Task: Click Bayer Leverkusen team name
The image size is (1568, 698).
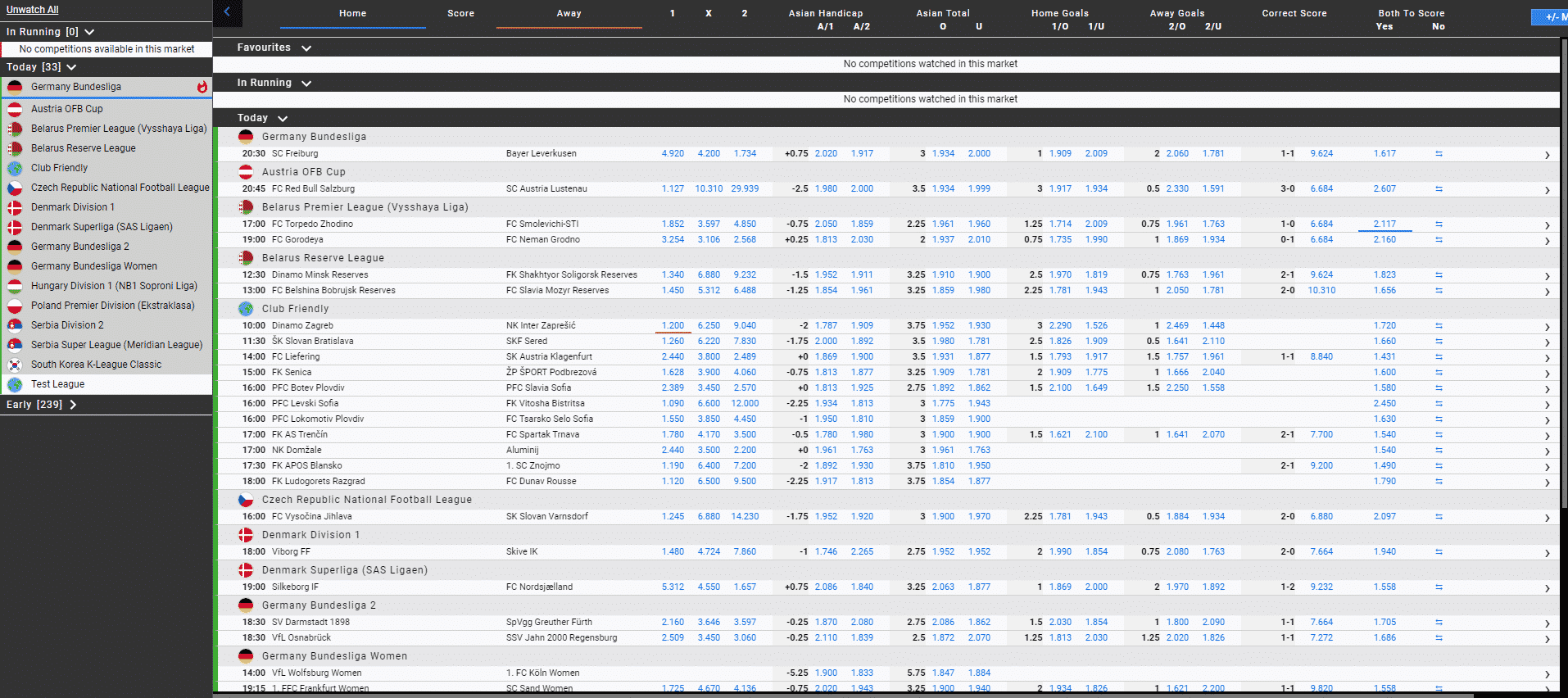Action: (x=541, y=154)
